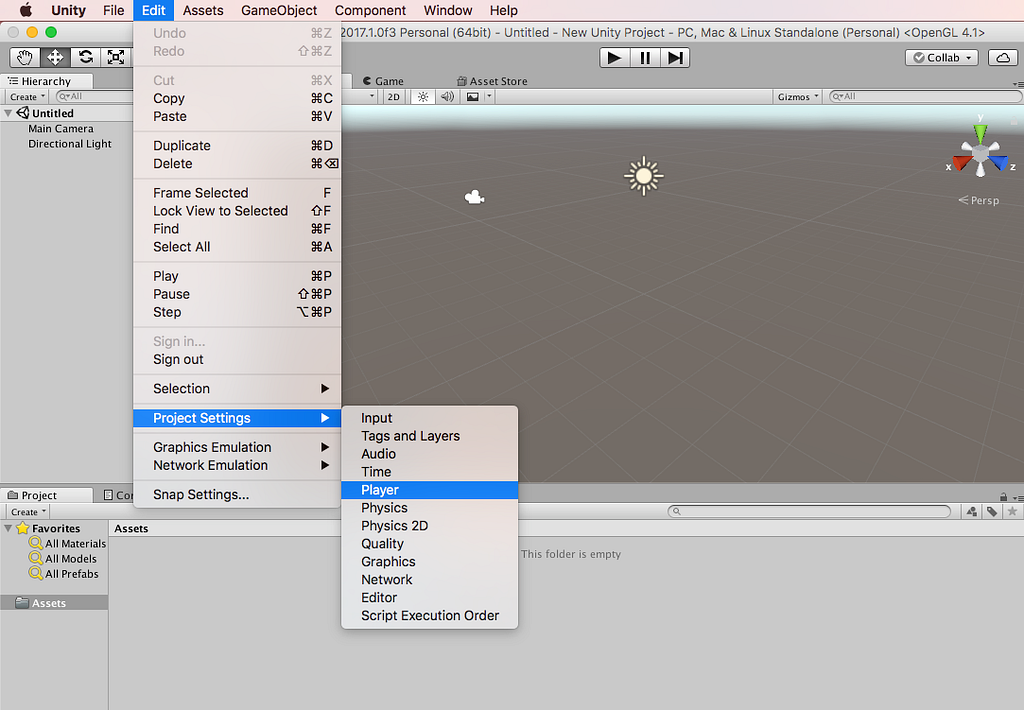Click the Project tab

pos(46,495)
